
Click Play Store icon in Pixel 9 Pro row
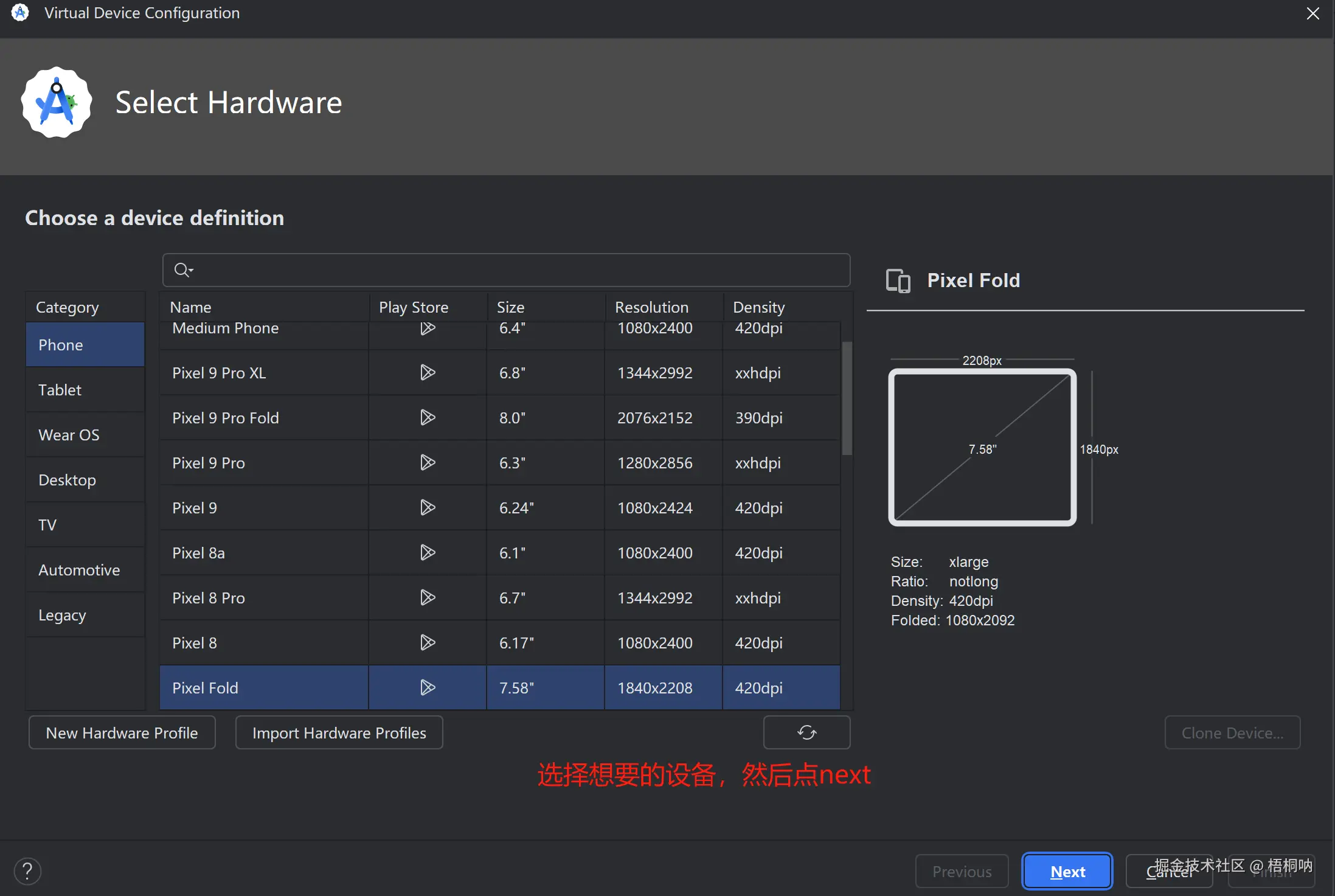[428, 462]
